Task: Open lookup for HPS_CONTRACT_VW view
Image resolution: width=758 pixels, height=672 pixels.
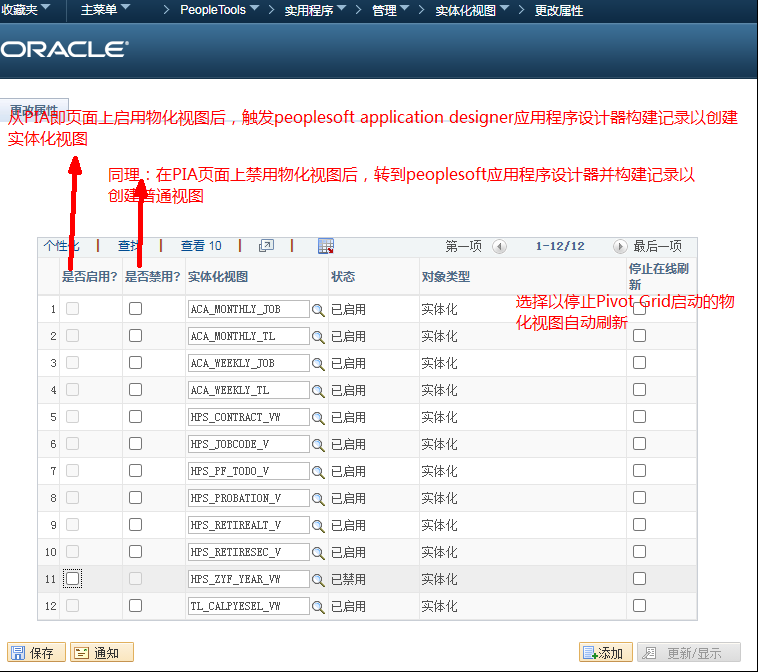Action: (318, 418)
